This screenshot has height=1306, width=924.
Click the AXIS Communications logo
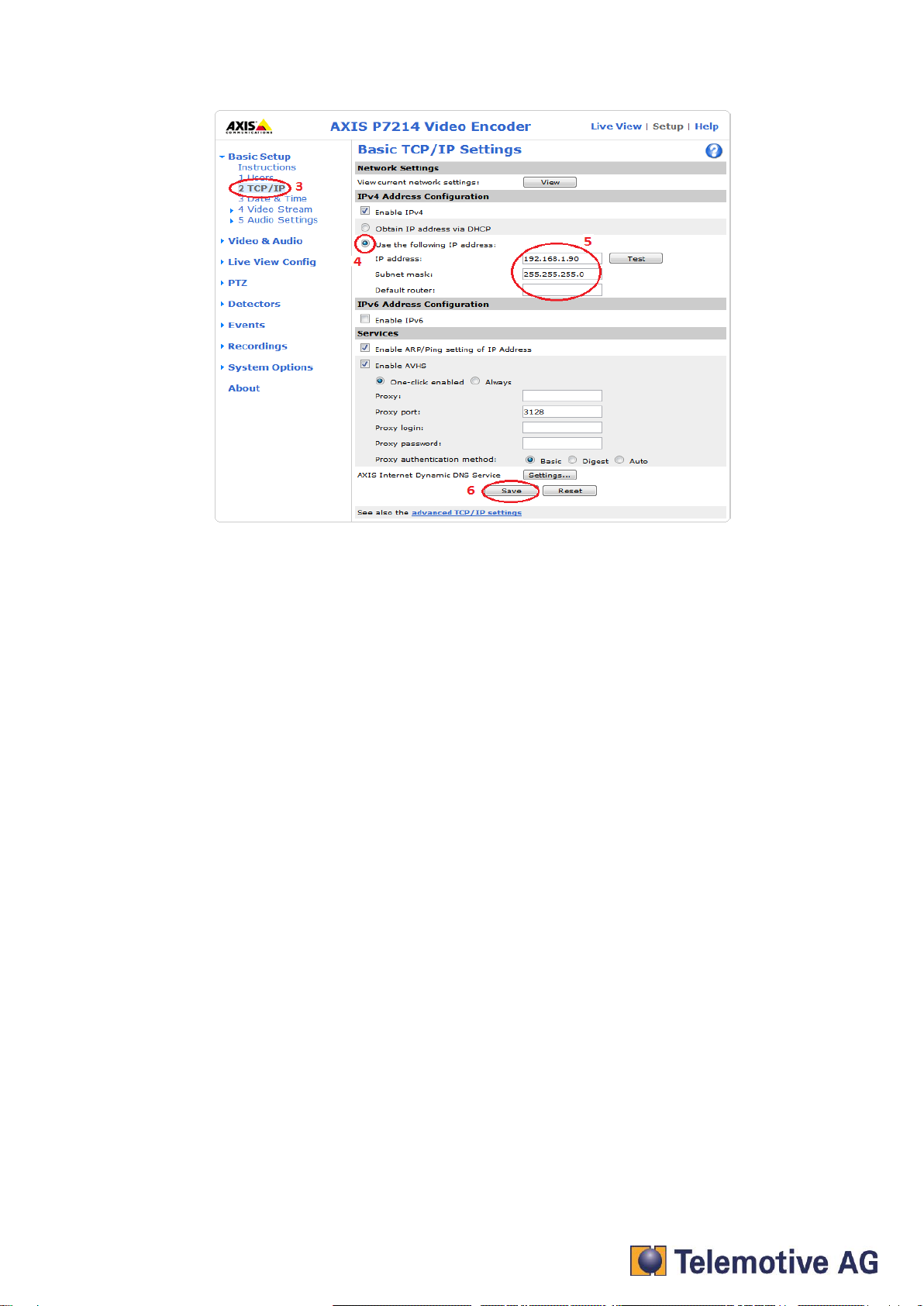click(x=249, y=126)
